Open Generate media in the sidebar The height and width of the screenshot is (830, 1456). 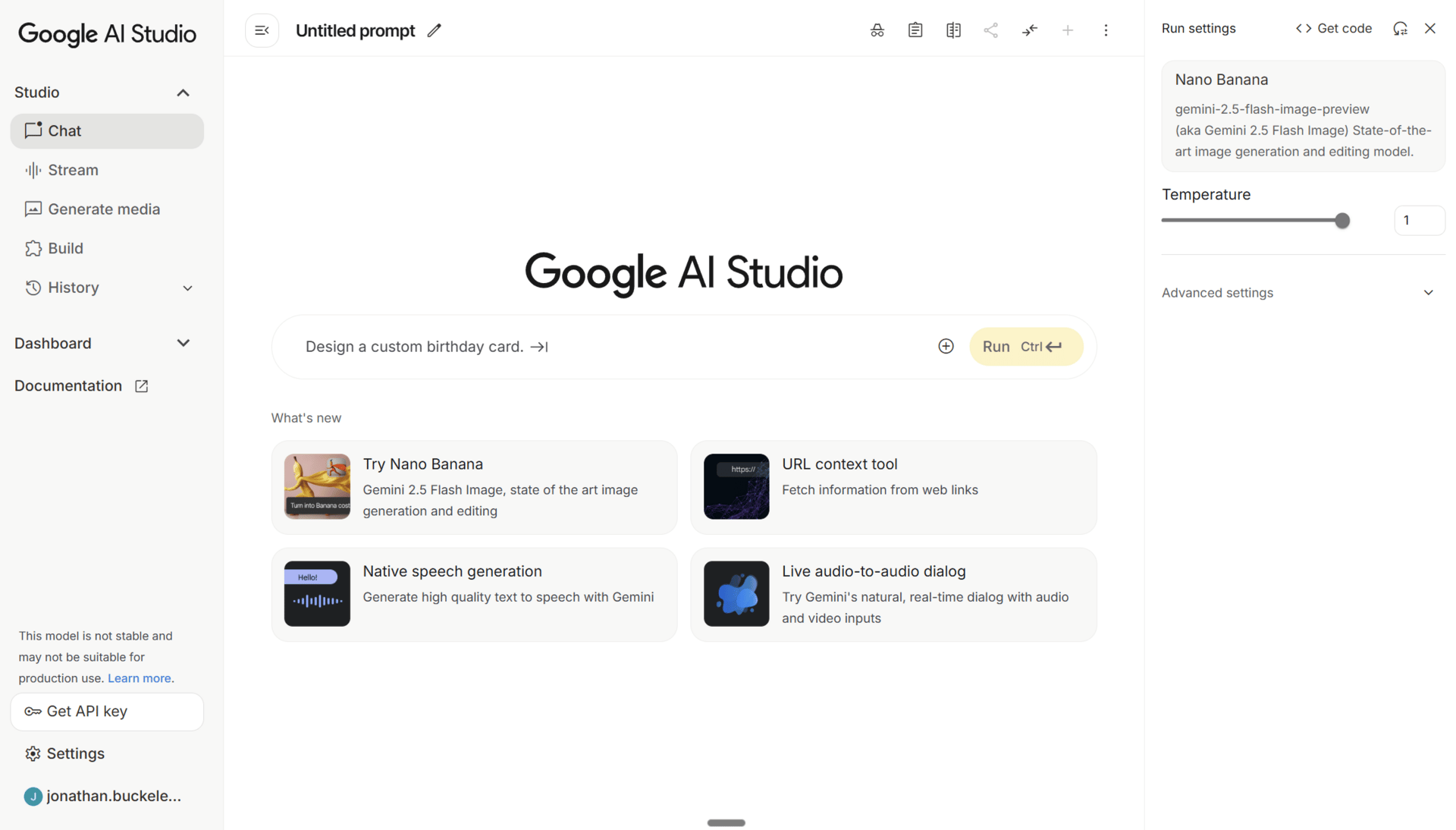pos(107,209)
